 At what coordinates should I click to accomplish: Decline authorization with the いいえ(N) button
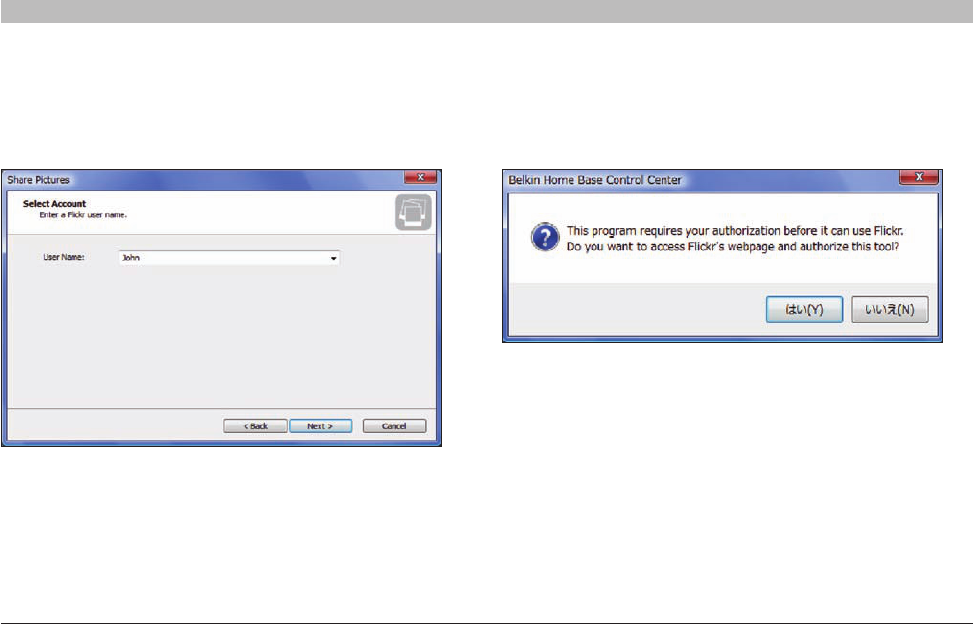click(x=889, y=309)
